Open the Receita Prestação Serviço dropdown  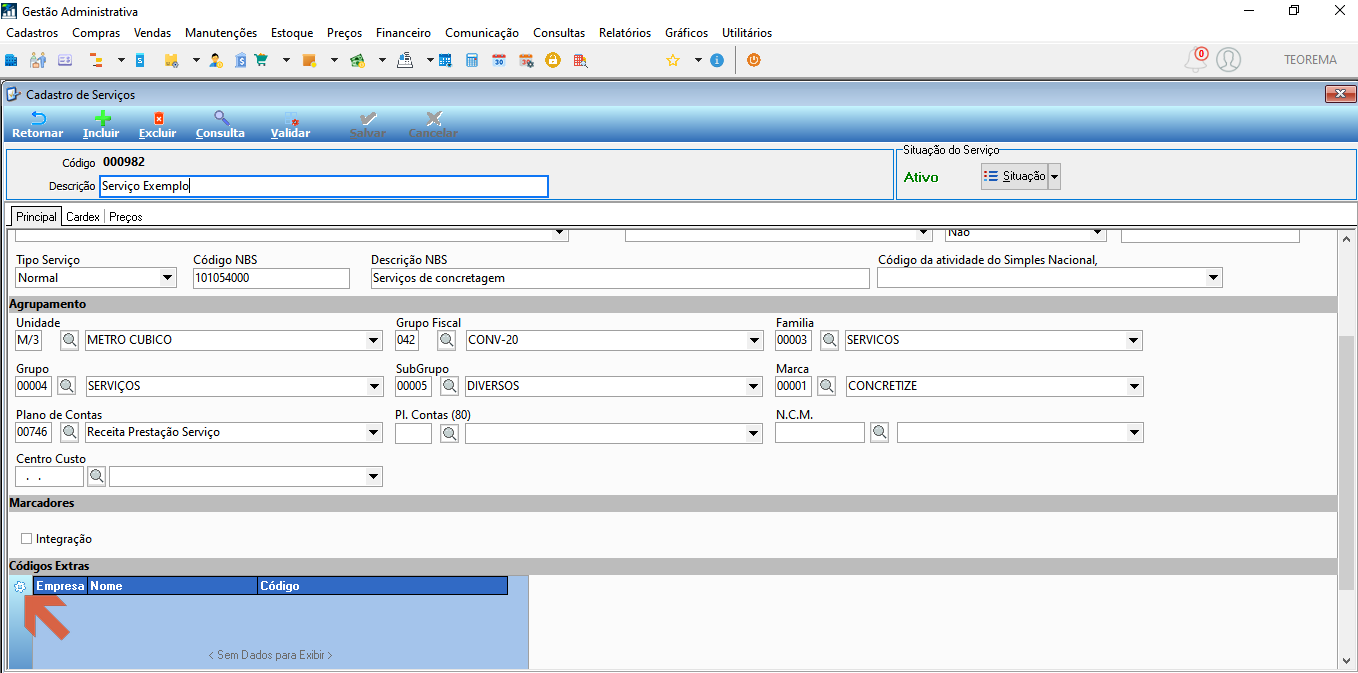click(x=373, y=432)
